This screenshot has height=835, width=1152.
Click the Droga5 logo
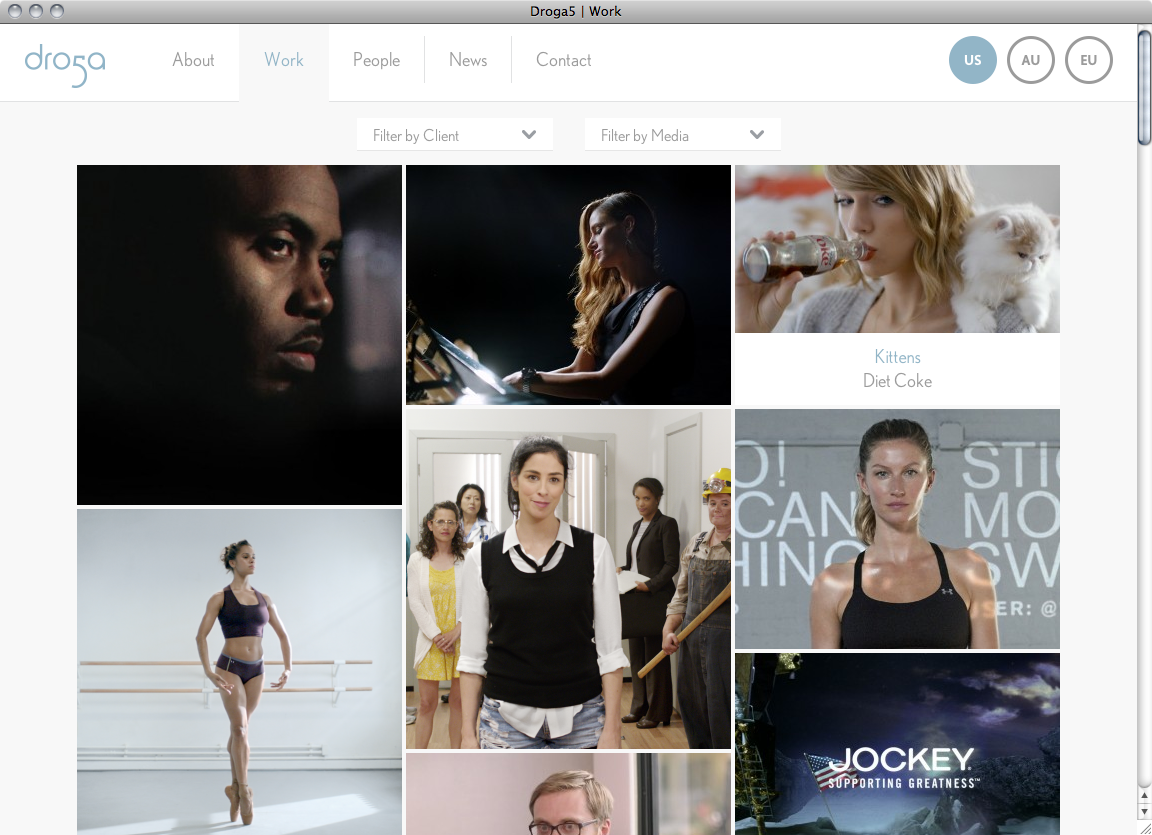(65, 63)
